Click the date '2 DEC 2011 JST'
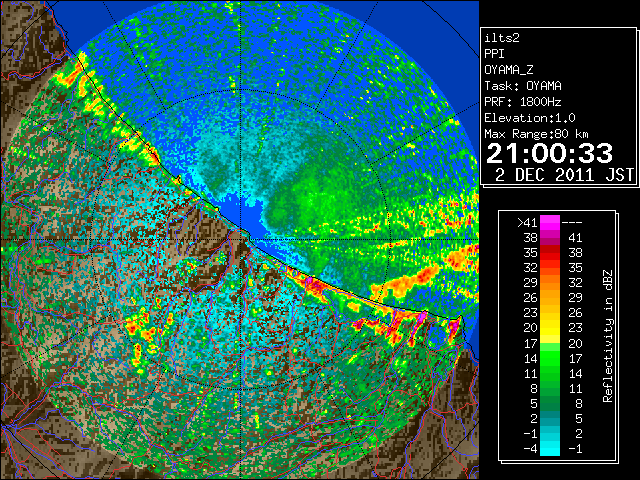The width and height of the screenshot is (640, 480). tap(564, 175)
